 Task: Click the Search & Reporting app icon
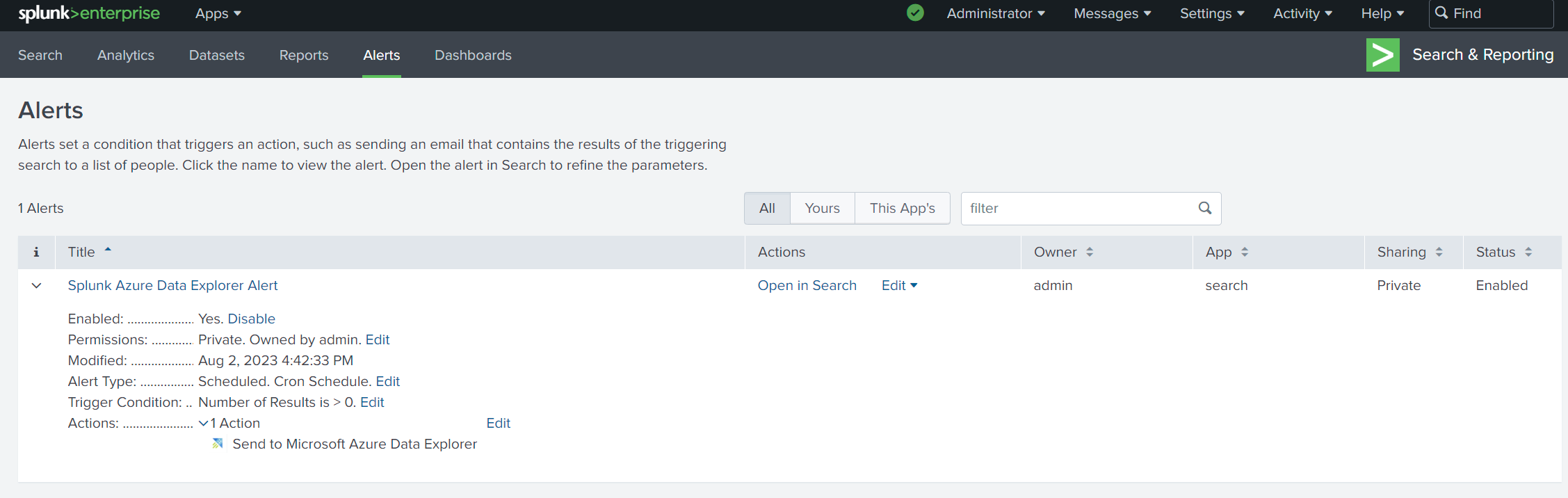pyautogui.click(x=1382, y=55)
